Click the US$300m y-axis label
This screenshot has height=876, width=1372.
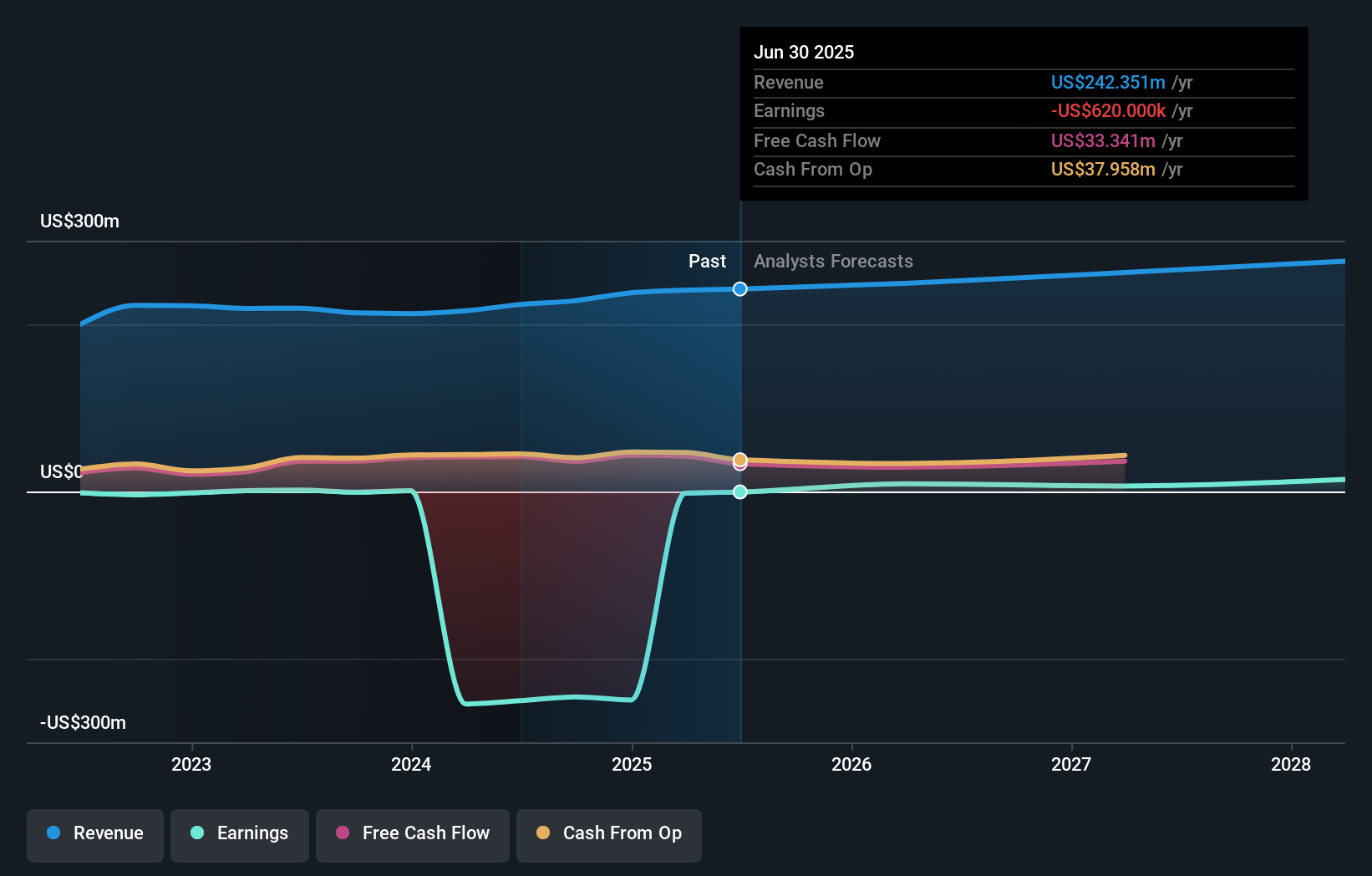coord(80,222)
